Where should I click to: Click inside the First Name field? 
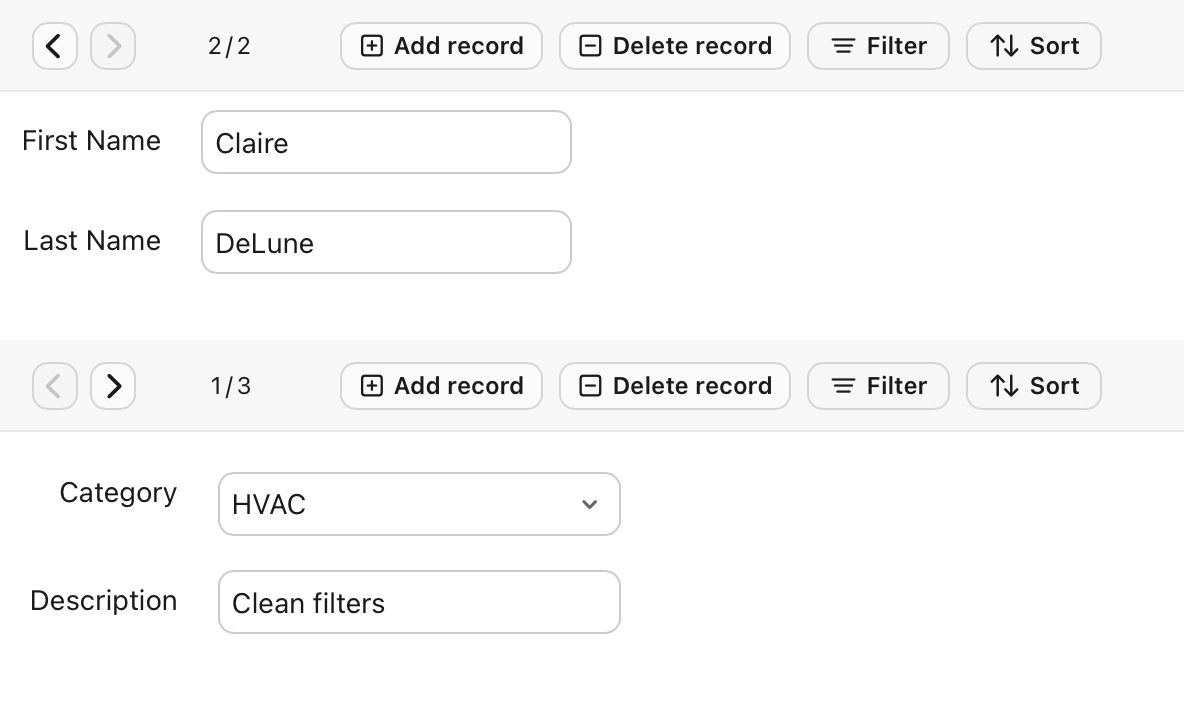[x=386, y=142]
